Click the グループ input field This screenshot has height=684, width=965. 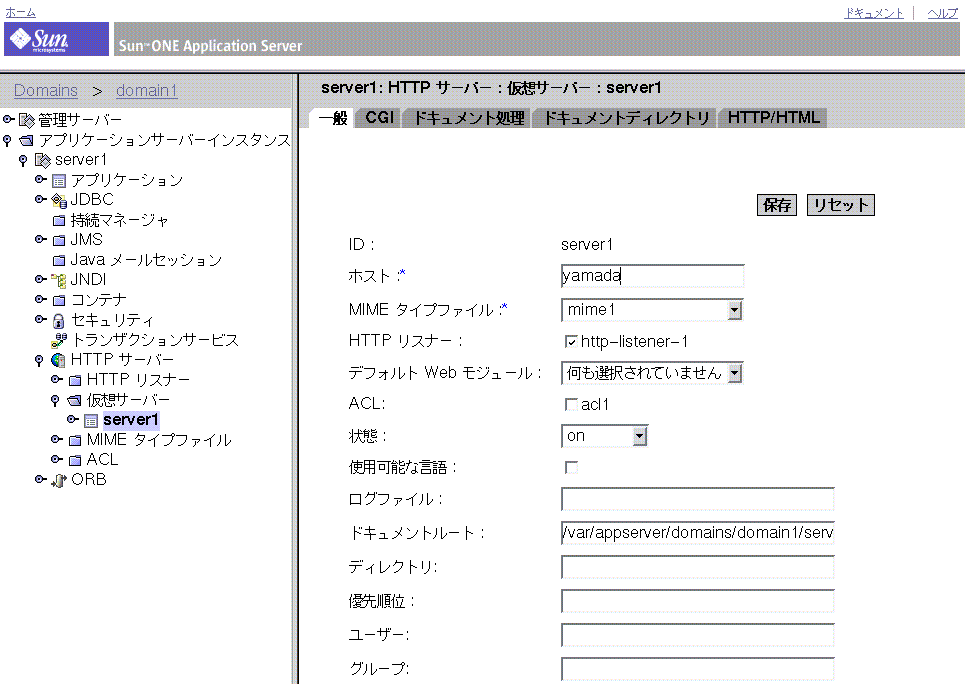698,669
